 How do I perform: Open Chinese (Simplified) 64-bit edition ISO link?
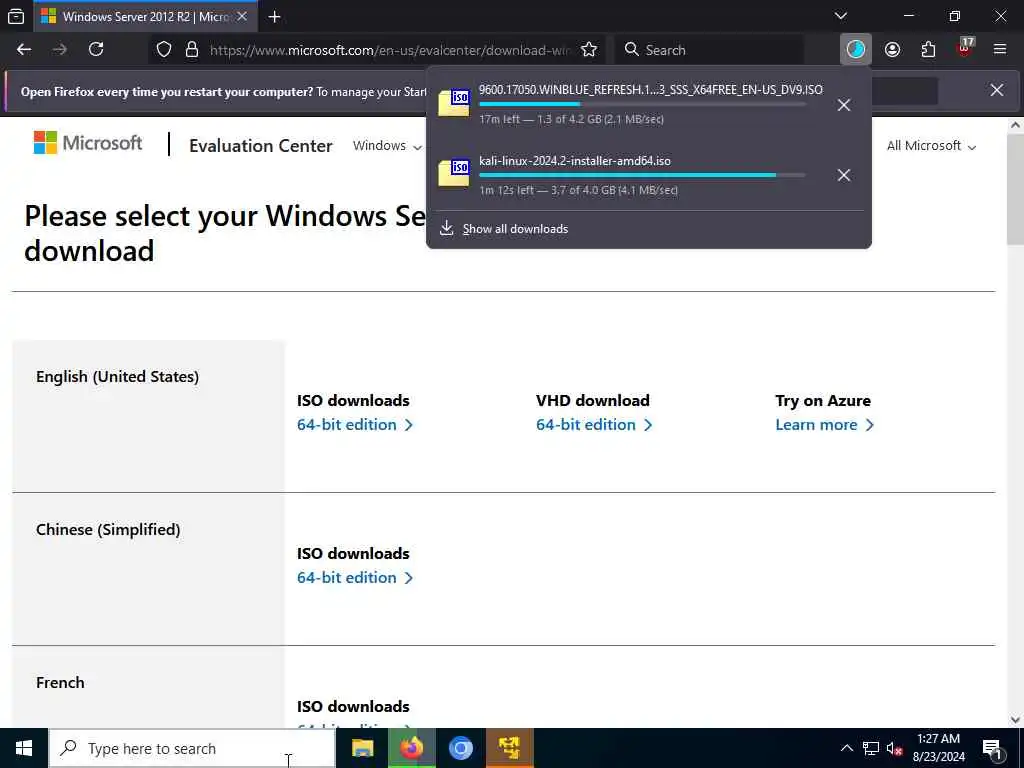click(355, 577)
